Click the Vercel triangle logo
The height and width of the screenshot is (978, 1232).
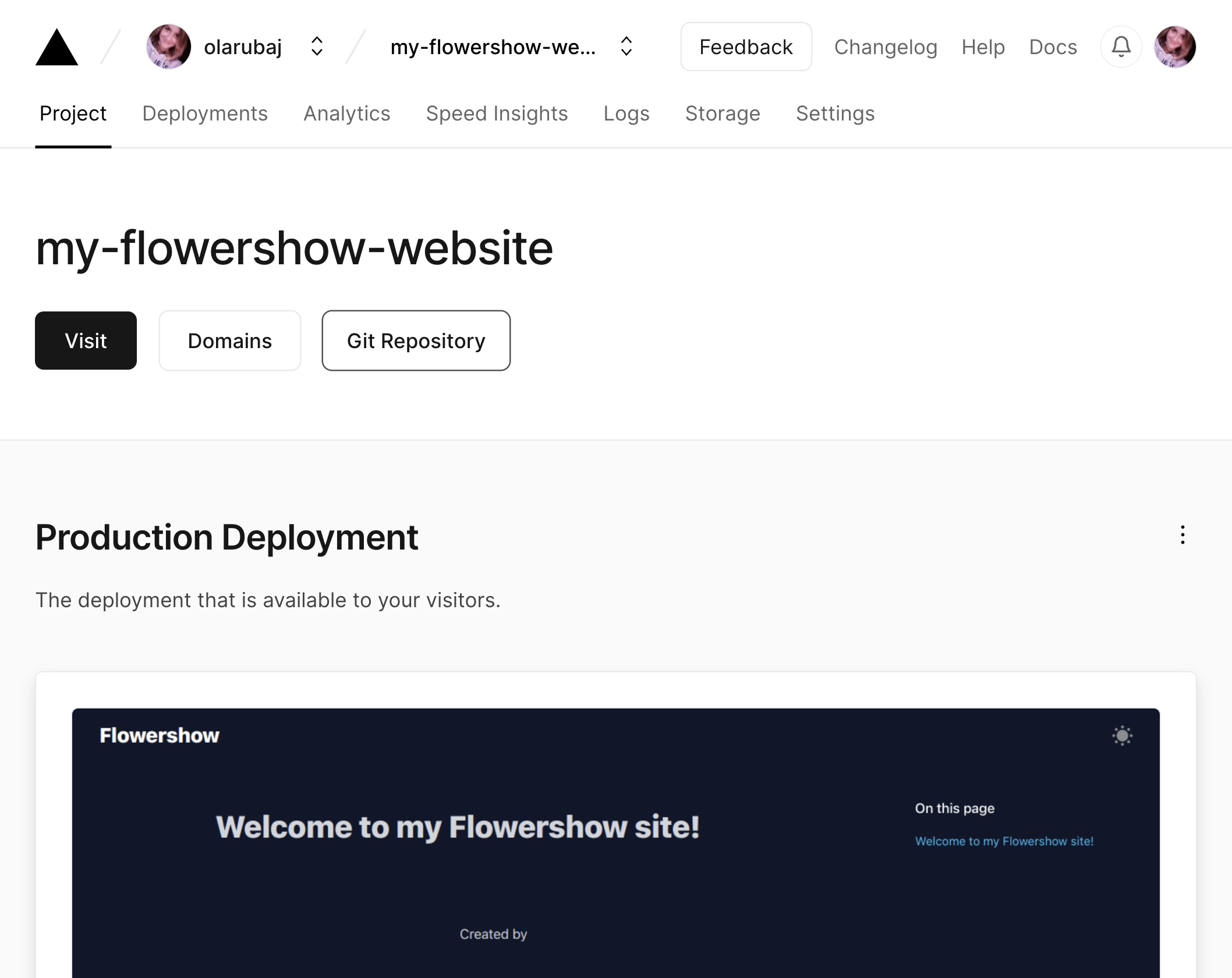coord(56,47)
